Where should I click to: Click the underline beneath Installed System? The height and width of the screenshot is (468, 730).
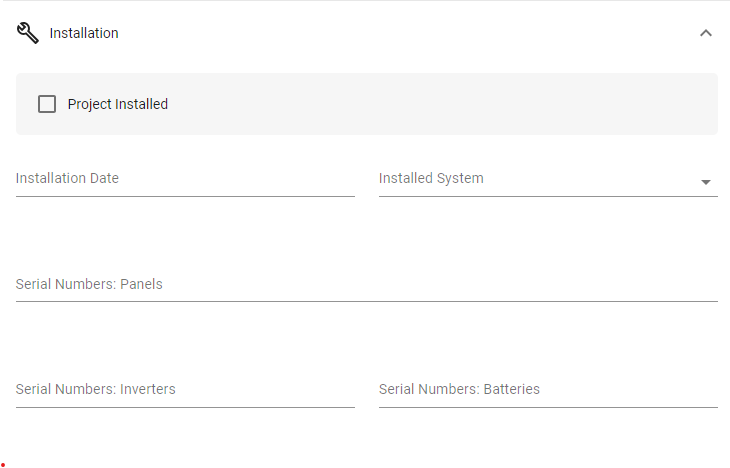[548, 197]
